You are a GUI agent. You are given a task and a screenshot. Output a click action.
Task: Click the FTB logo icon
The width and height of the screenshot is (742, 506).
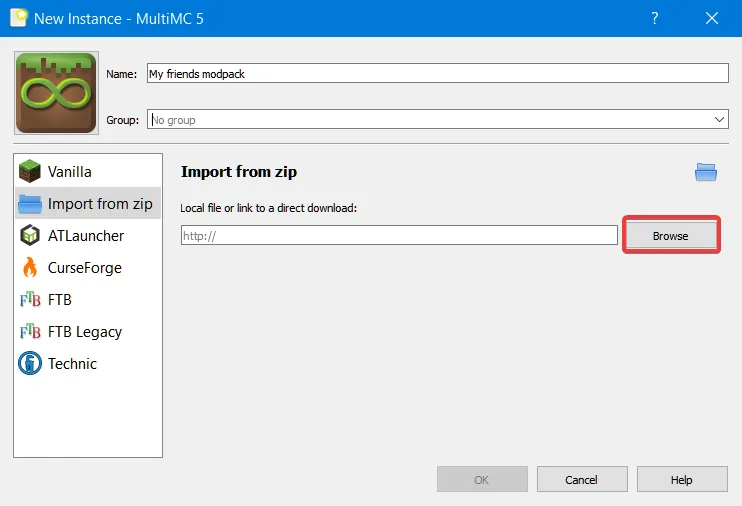(x=30, y=300)
